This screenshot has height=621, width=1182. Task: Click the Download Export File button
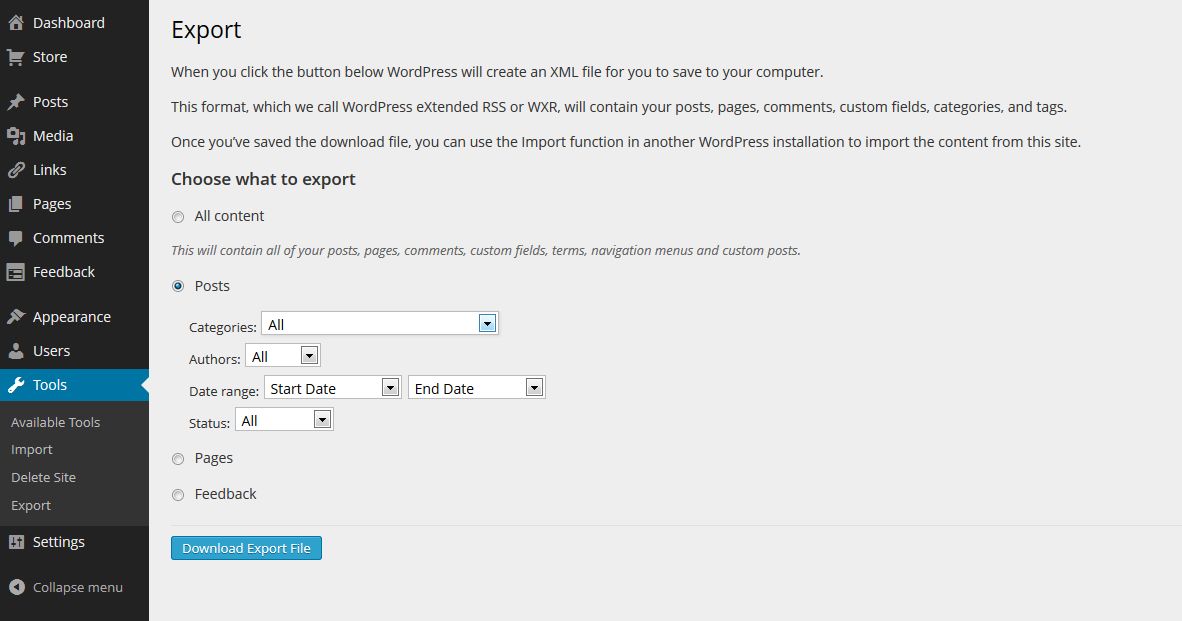click(x=246, y=548)
